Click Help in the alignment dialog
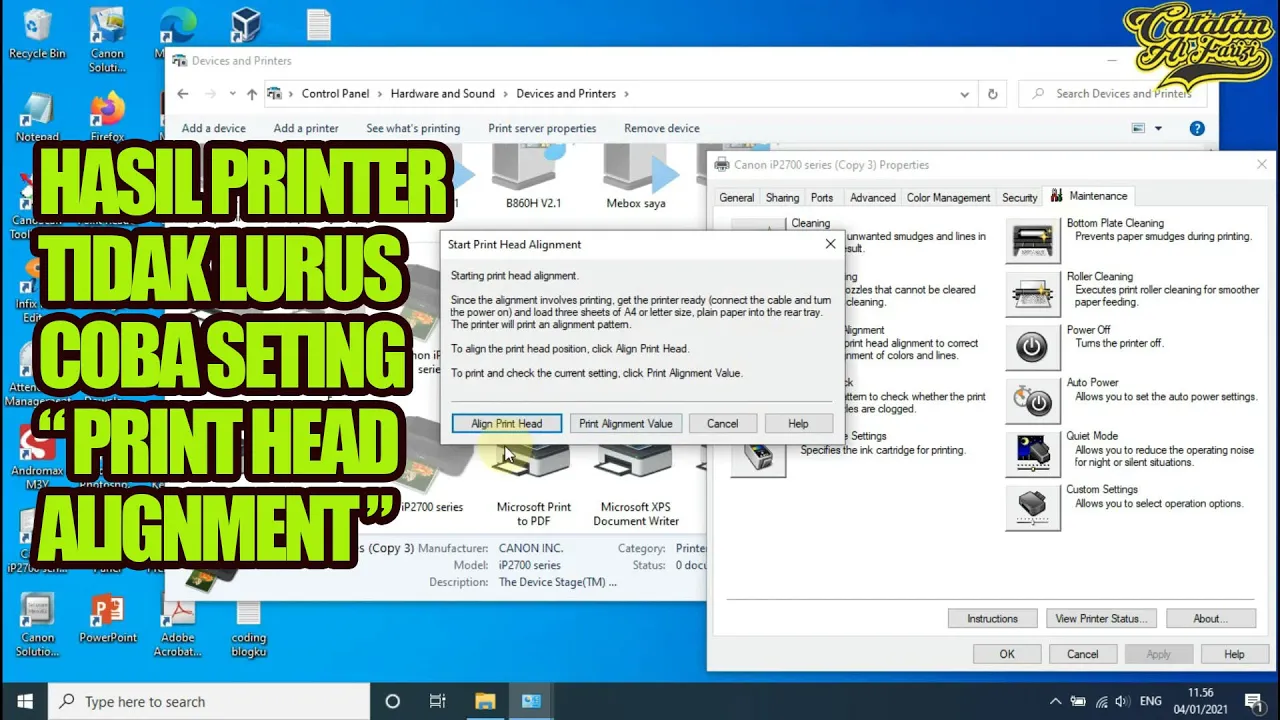The height and width of the screenshot is (720, 1280). pos(798,424)
